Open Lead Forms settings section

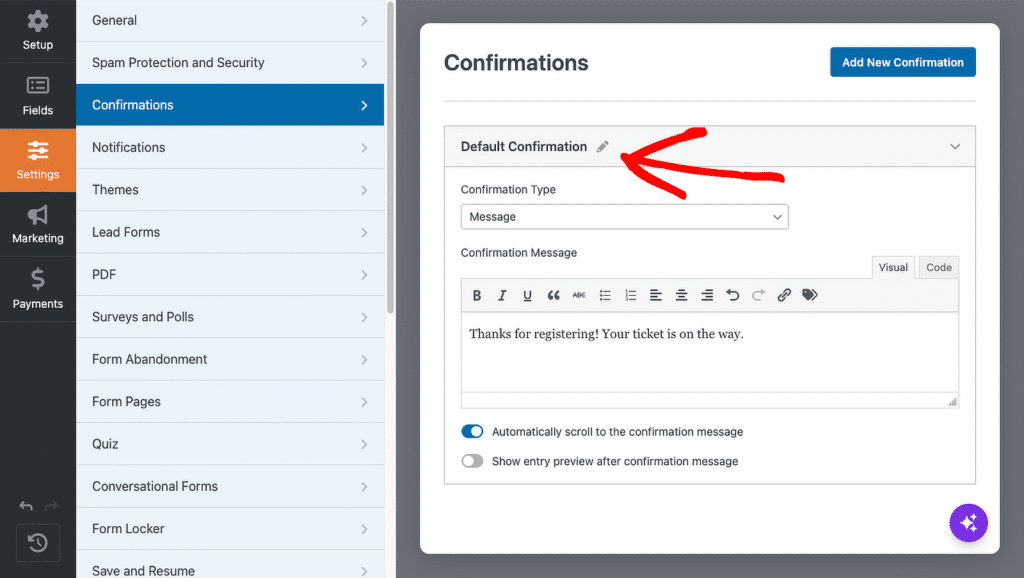point(230,232)
